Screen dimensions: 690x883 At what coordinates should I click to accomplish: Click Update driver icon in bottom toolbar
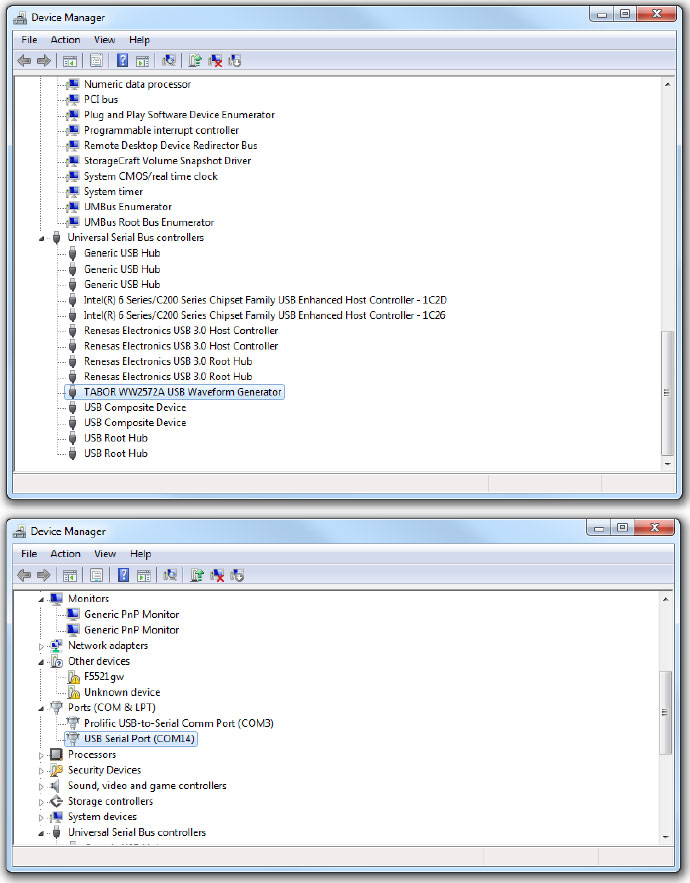click(x=196, y=575)
